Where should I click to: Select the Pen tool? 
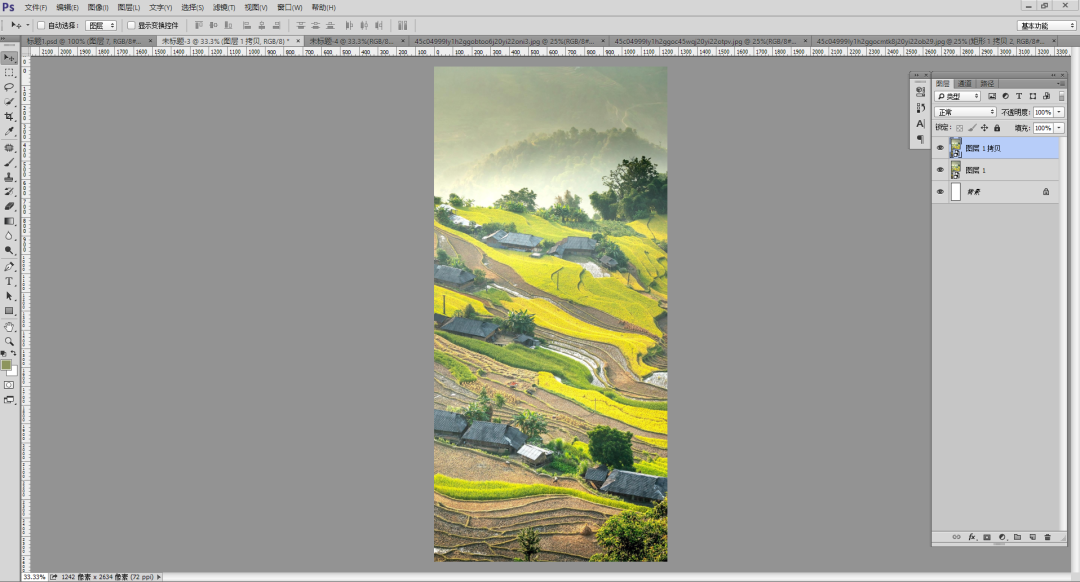pos(9,267)
